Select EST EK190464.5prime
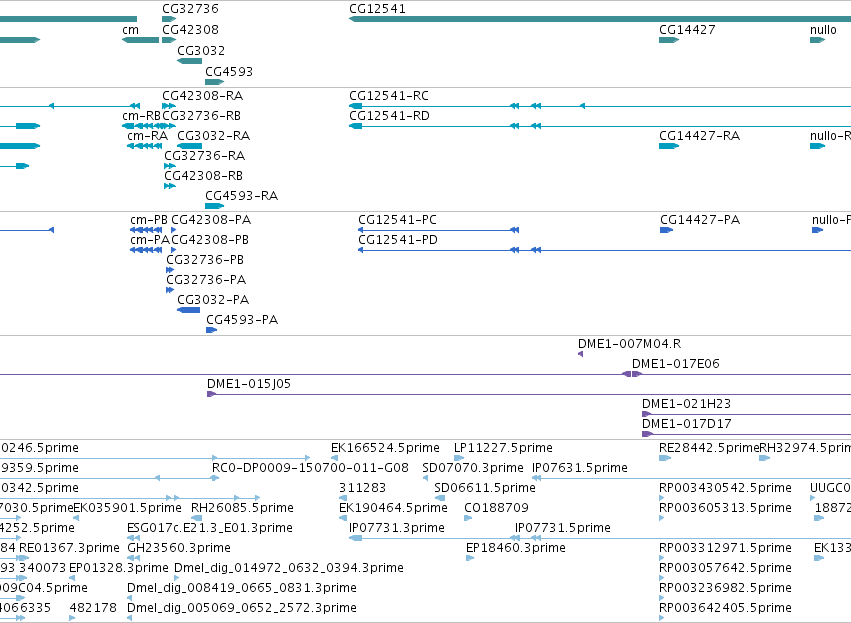The width and height of the screenshot is (851, 623). (393, 508)
